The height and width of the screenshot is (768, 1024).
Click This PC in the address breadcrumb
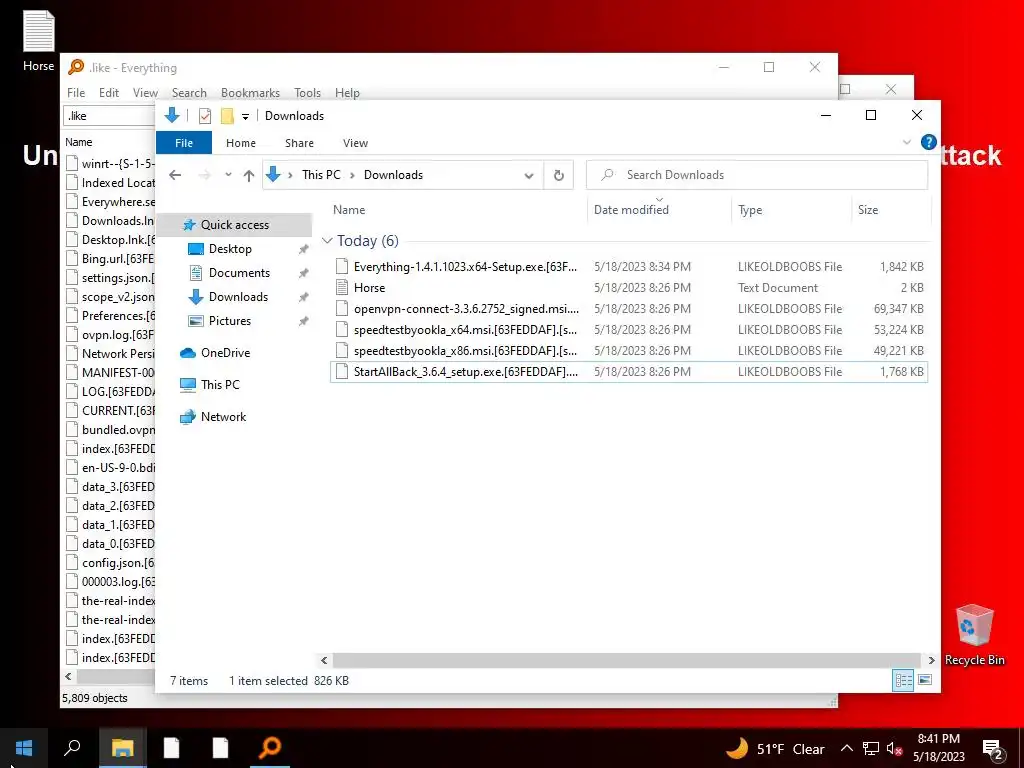pos(321,175)
